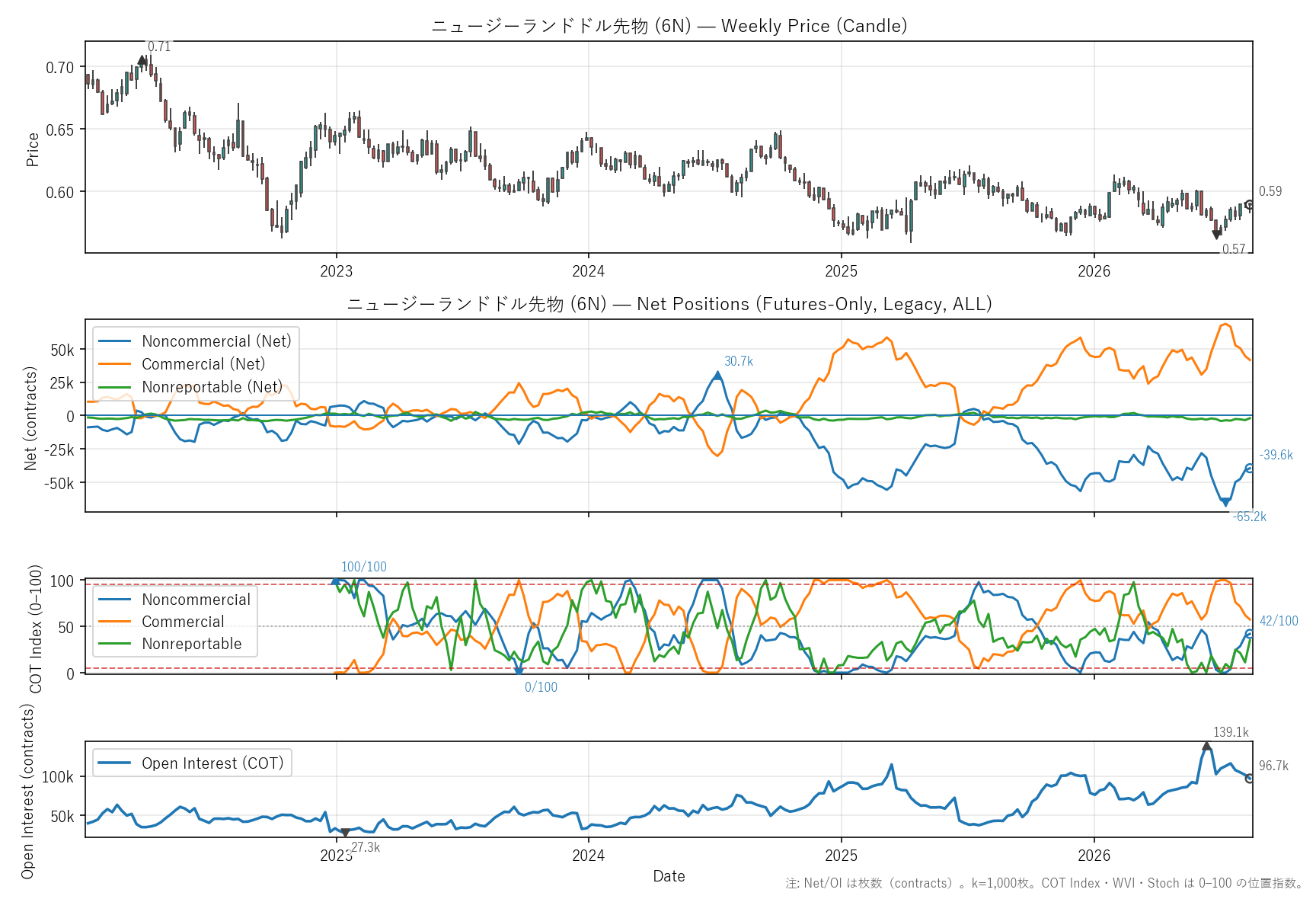Click the blue line swatch for Noncommercial (Net)
This screenshot has width=1316, height=899.
point(115,341)
